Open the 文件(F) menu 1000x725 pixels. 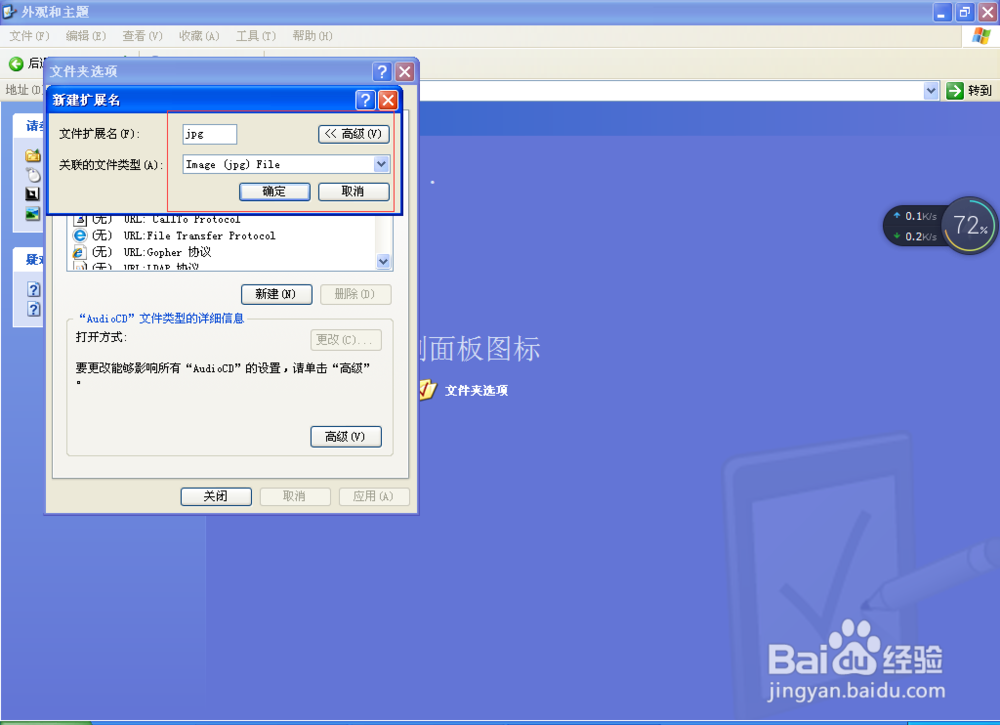pyautogui.click(x=29, y=36)
